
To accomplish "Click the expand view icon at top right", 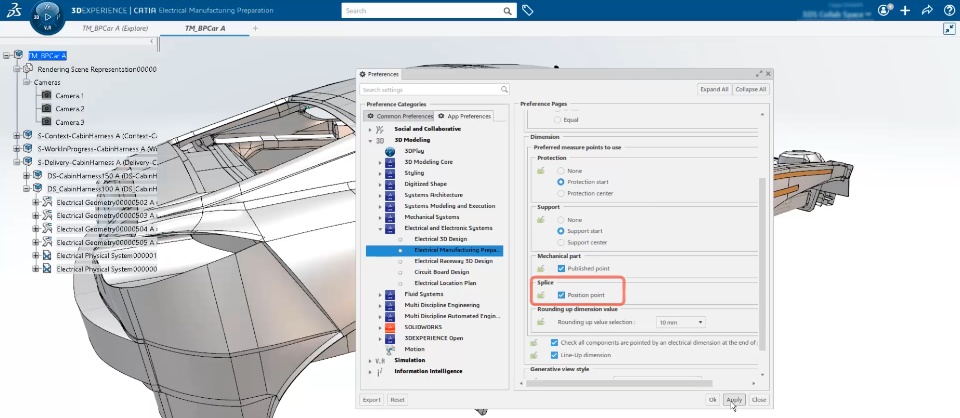I will [949, 29].
